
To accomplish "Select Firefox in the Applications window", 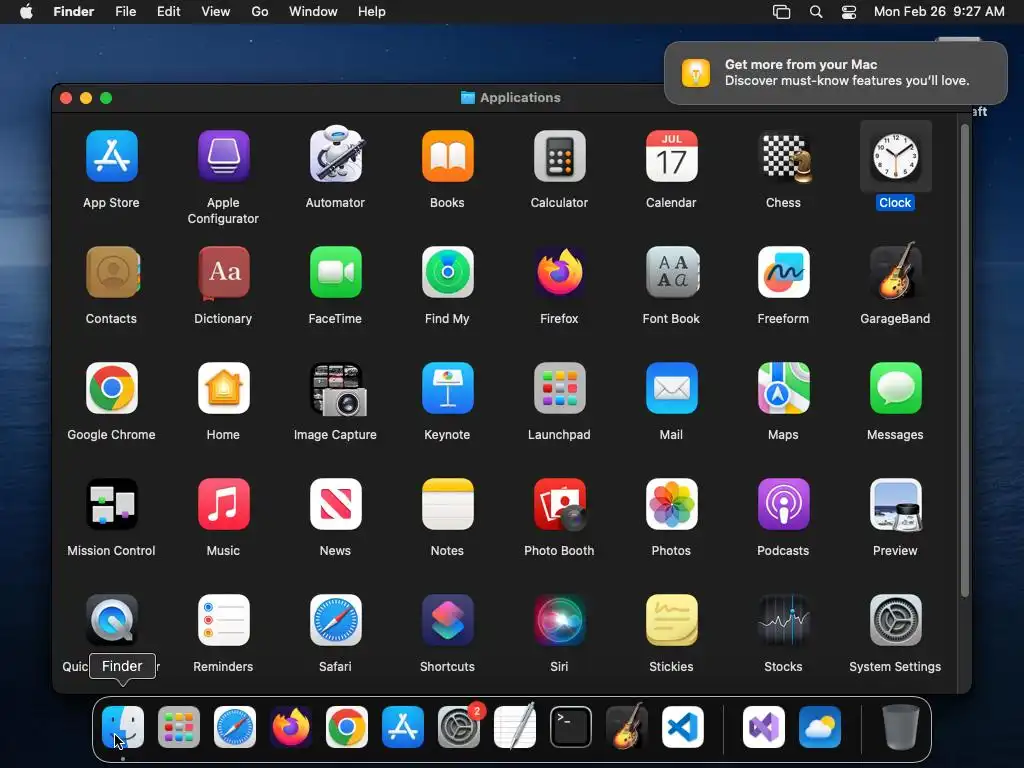I will [x=559, y=272].
